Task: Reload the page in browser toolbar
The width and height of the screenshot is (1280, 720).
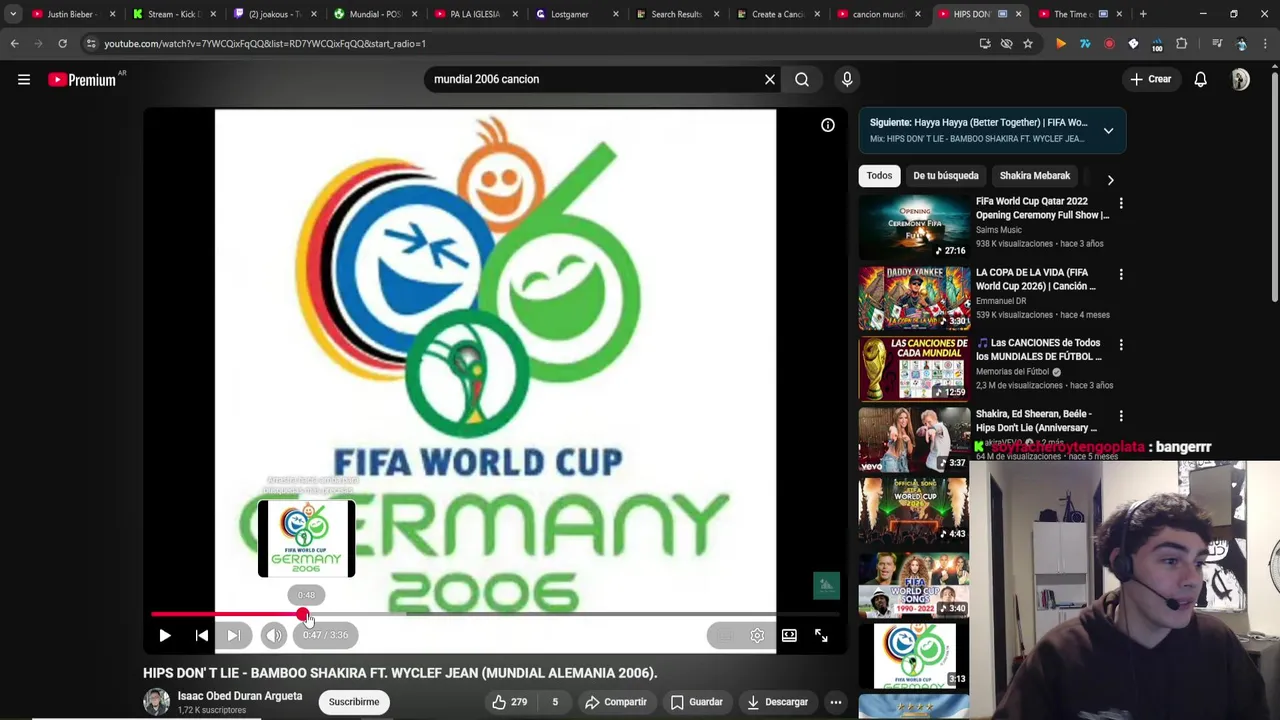Action: (62, 44)
